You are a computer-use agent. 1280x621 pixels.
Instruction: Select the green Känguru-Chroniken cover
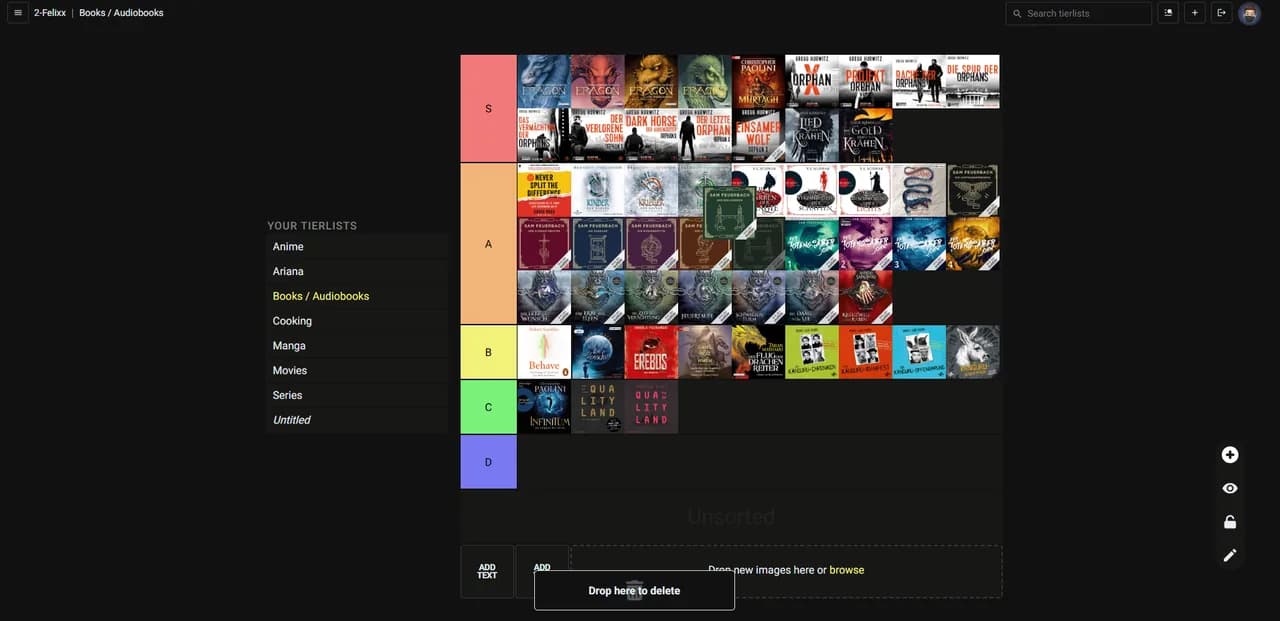coord(812,352)
